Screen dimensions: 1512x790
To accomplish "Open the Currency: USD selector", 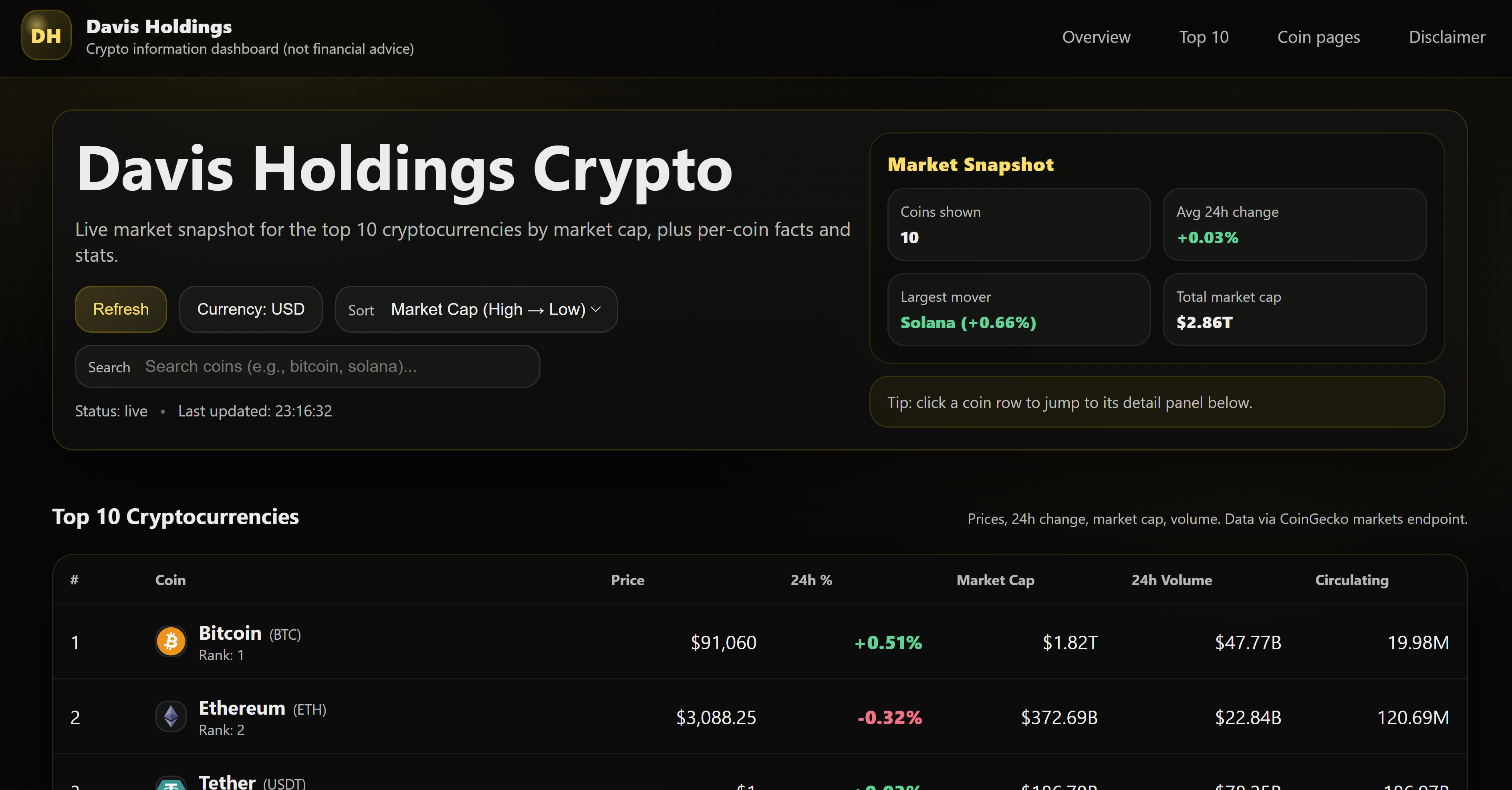I will coord(251,309).
